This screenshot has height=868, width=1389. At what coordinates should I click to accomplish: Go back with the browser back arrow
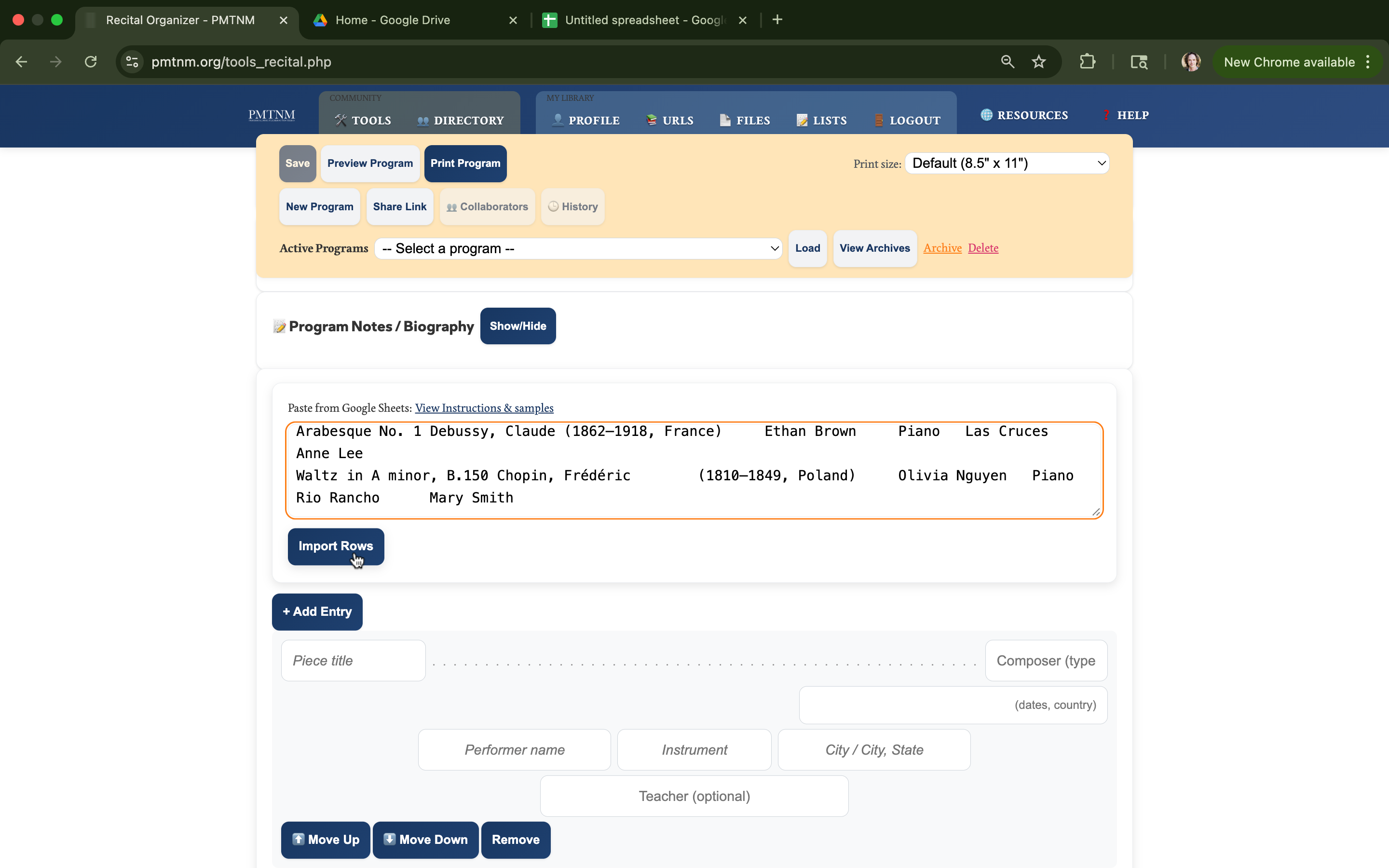pos(22,62)
